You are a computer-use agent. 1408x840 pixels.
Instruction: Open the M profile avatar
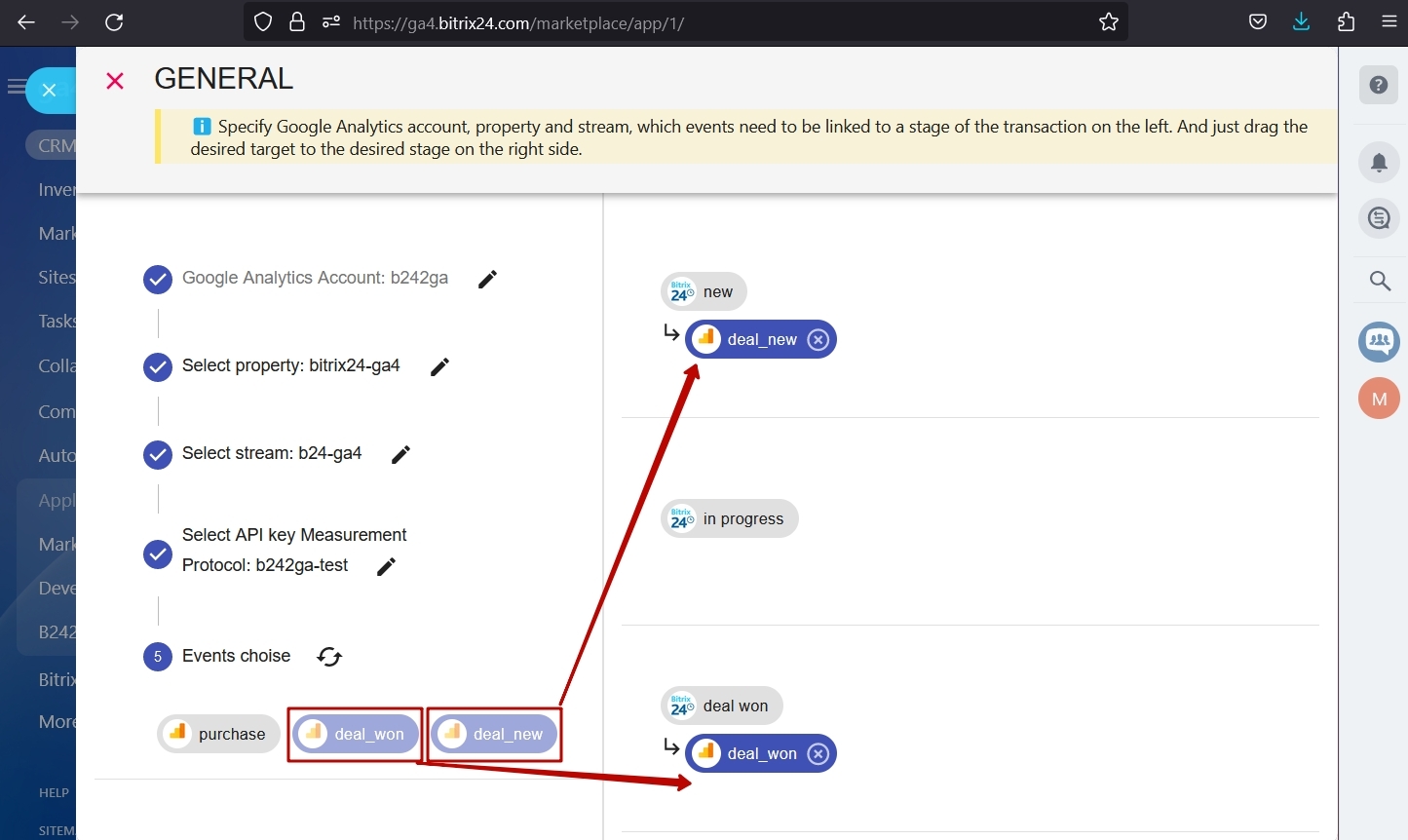[1379, 398]
